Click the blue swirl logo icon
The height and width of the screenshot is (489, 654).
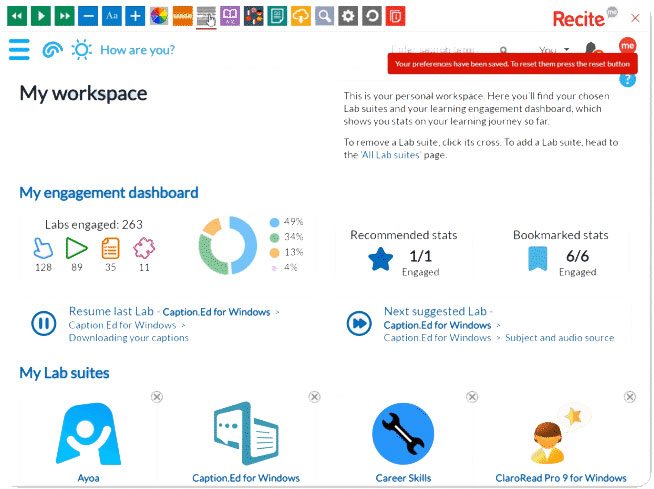tap(53, 50)
